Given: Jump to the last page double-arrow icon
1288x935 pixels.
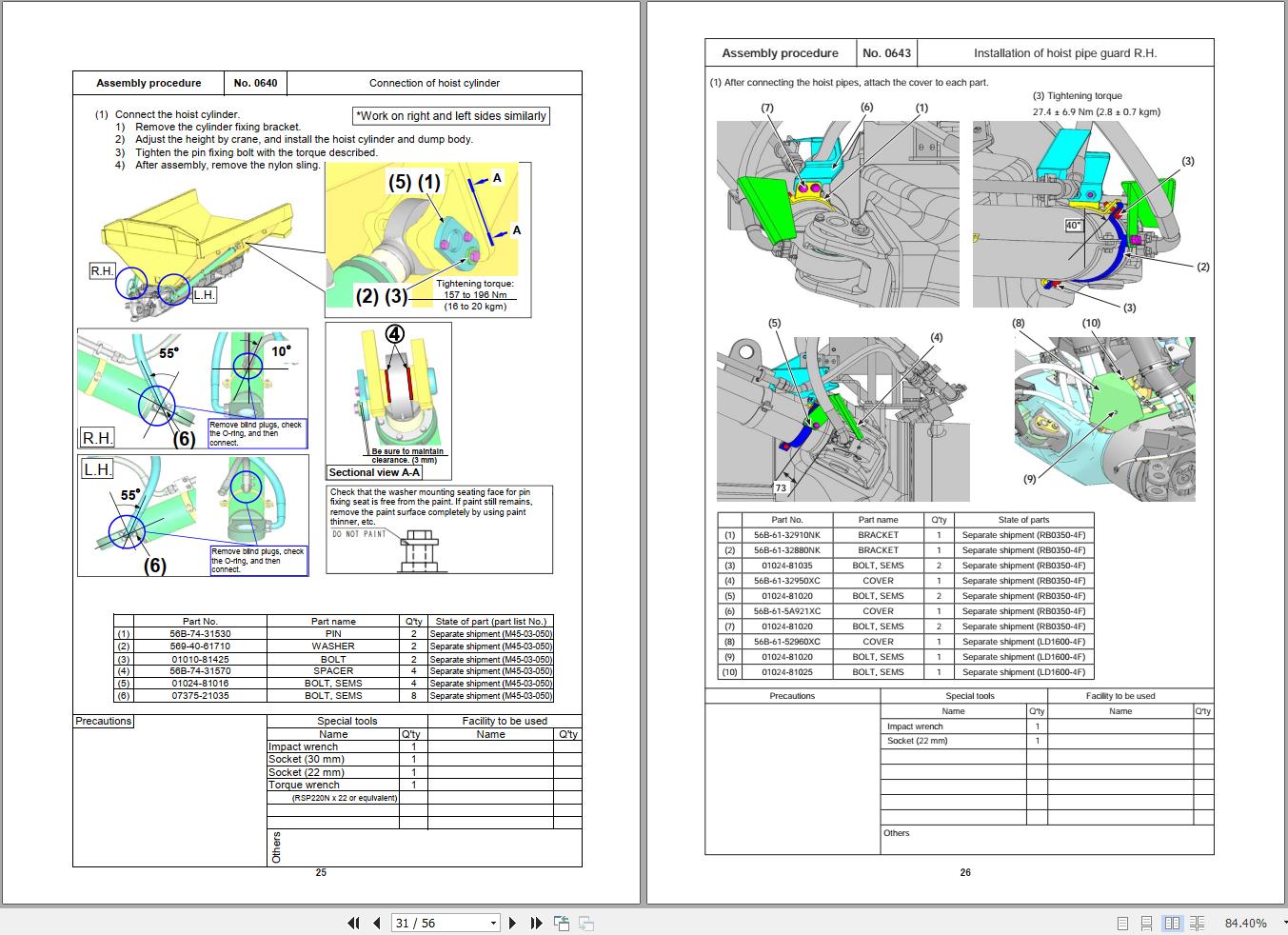Looking at the screenshot, I should pos(536,923).
